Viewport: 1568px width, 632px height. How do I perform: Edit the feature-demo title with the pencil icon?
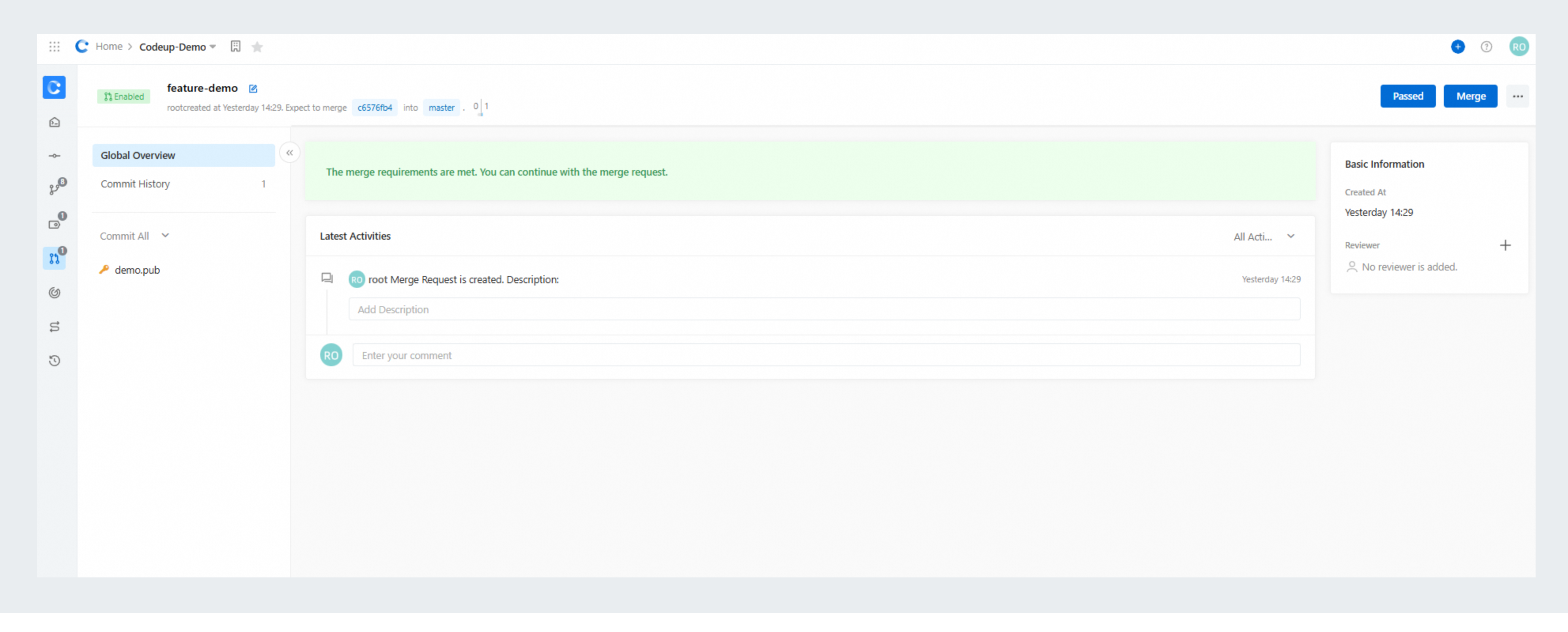[x=253, y=88]
